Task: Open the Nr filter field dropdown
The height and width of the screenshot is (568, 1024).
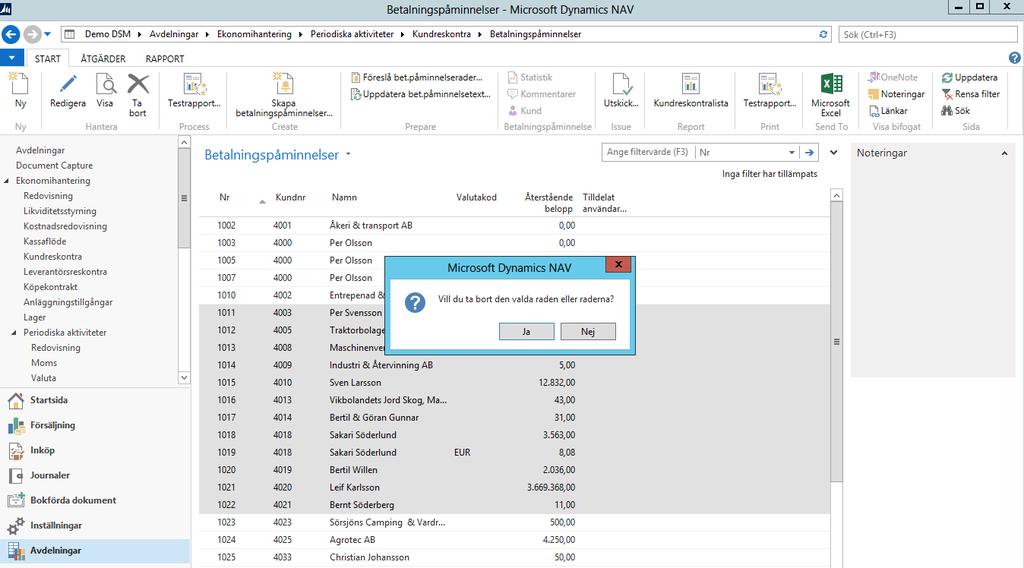Action: pos(791,152)
